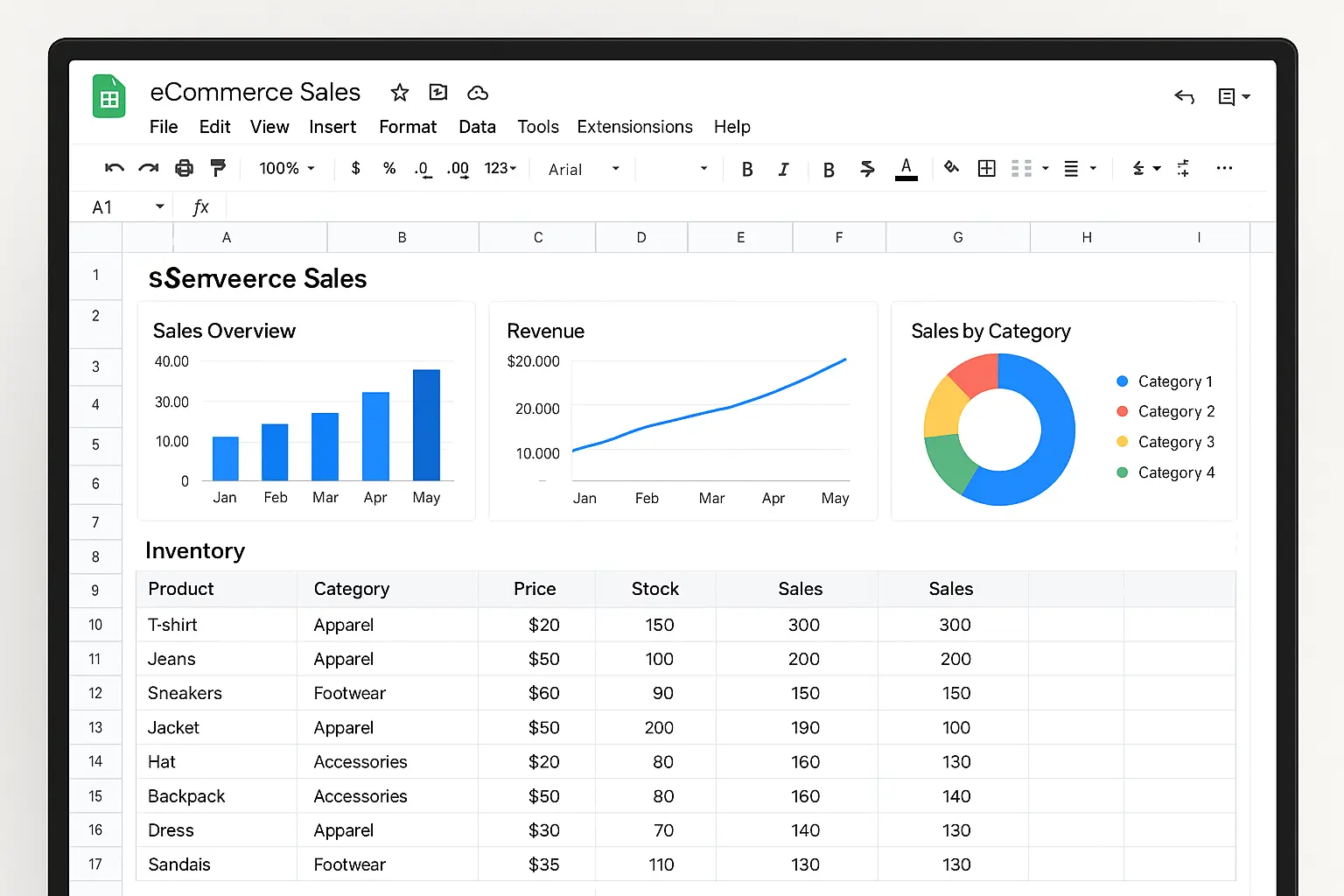Check the cloud save status icon
The image size is (1344, 896).
click(478, 93)
